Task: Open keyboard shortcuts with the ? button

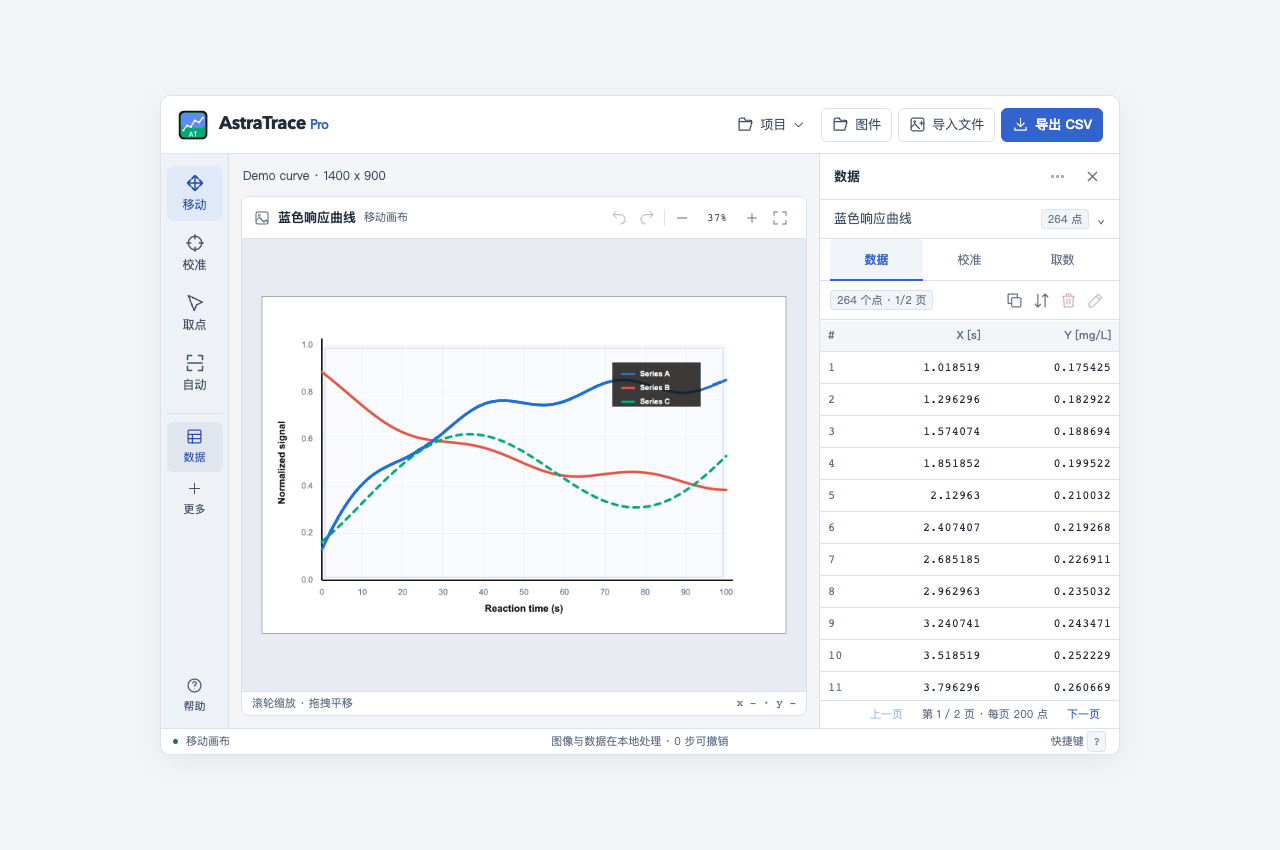Action: [x=1096, y=742]
